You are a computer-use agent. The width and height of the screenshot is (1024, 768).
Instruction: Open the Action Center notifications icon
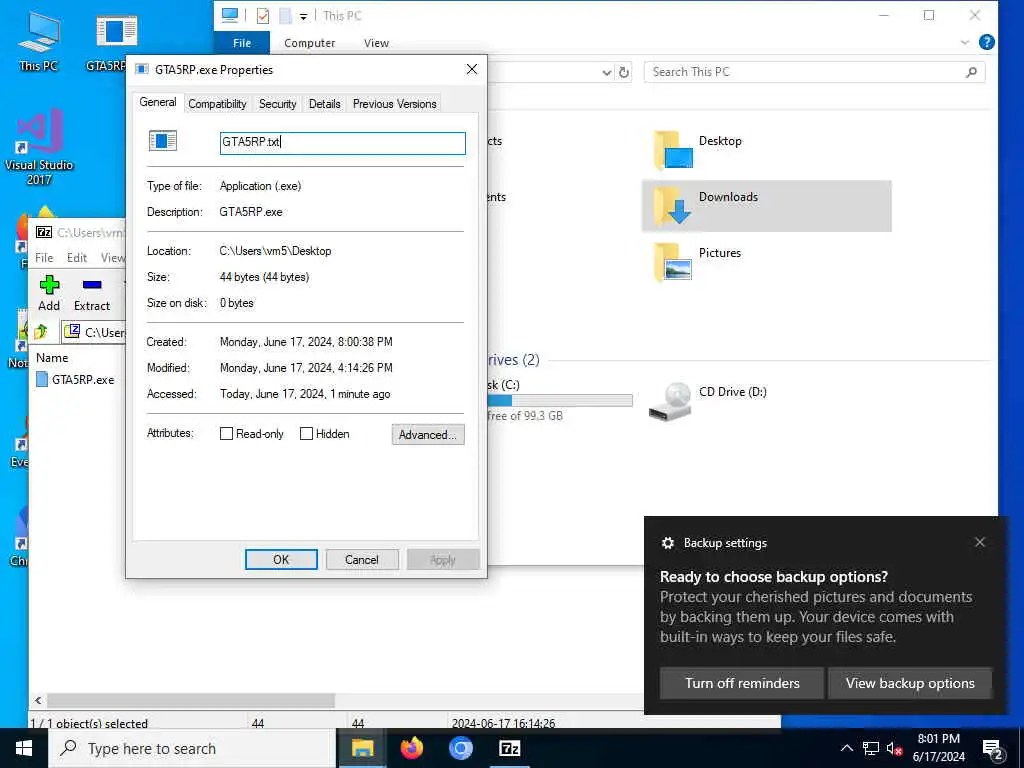click(993, 749)
